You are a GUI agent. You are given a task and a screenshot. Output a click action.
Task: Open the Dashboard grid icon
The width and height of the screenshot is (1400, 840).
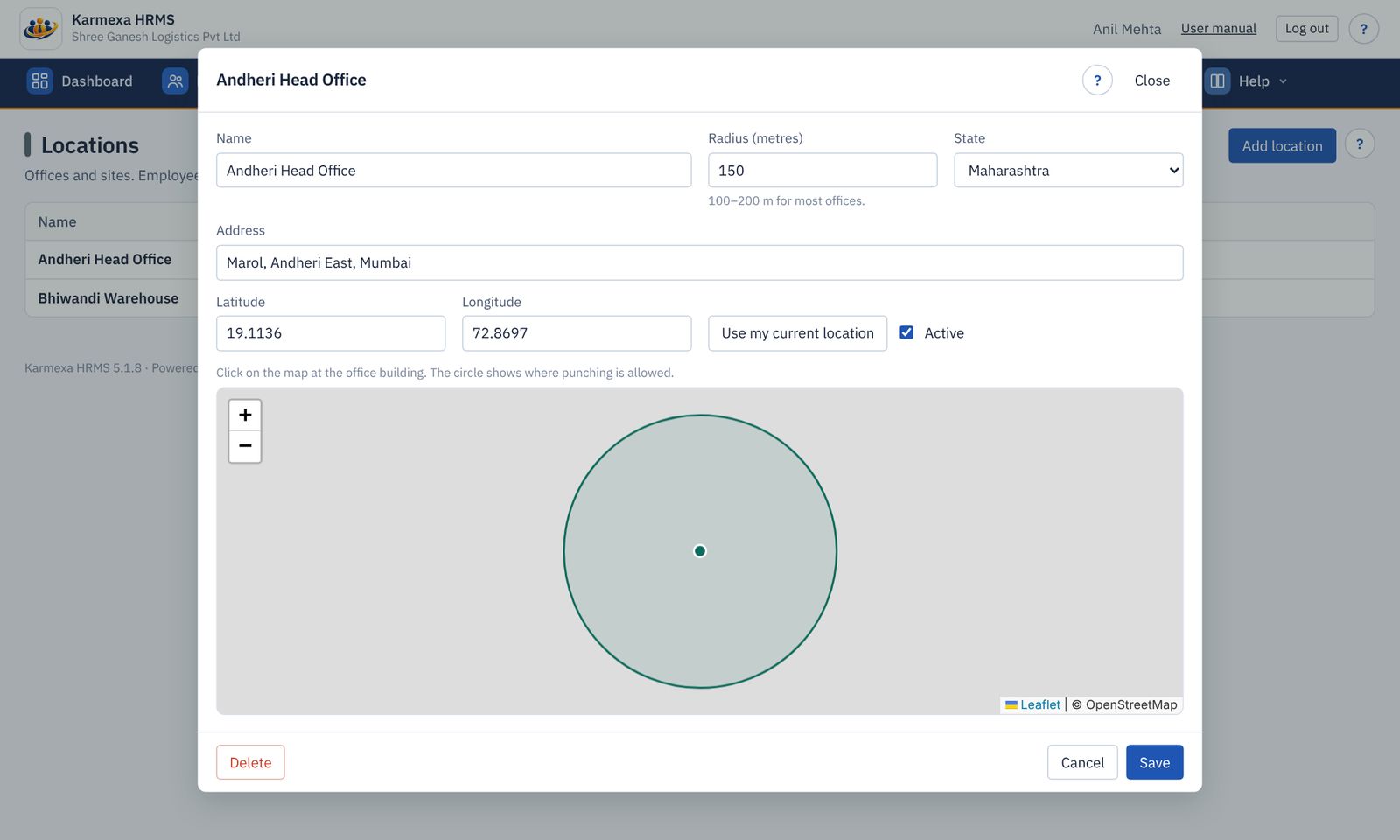pos(39,81)
